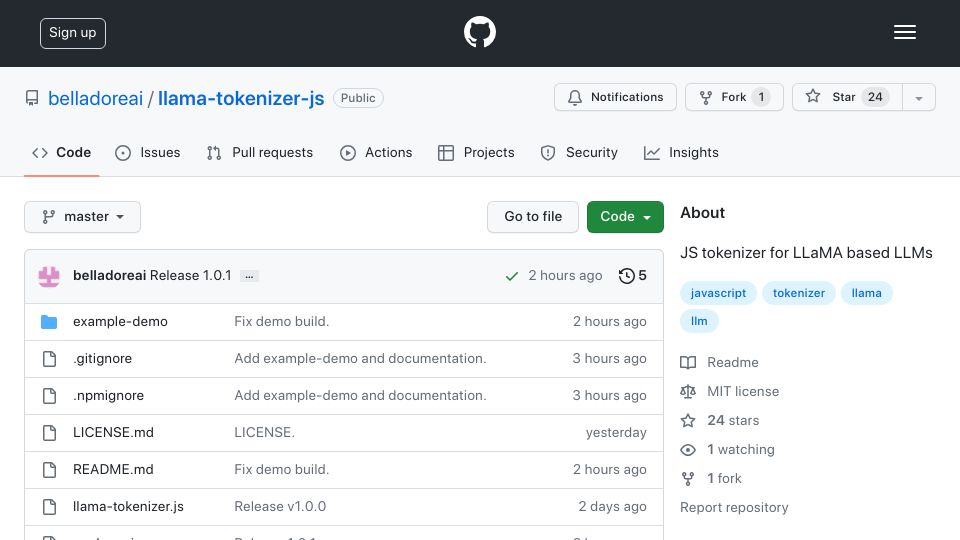Click the Sign up button
The height and width of the screenshot is (540, 960).
(x=73, y=33)
